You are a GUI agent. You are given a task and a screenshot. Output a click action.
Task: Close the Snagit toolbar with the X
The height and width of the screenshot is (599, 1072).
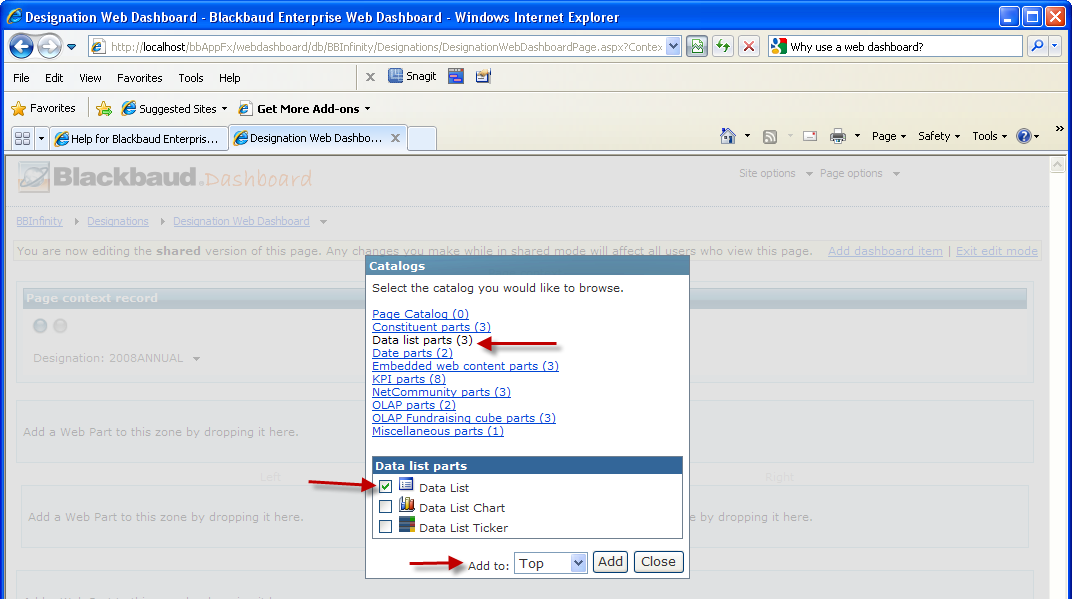(x=371, y=77)
